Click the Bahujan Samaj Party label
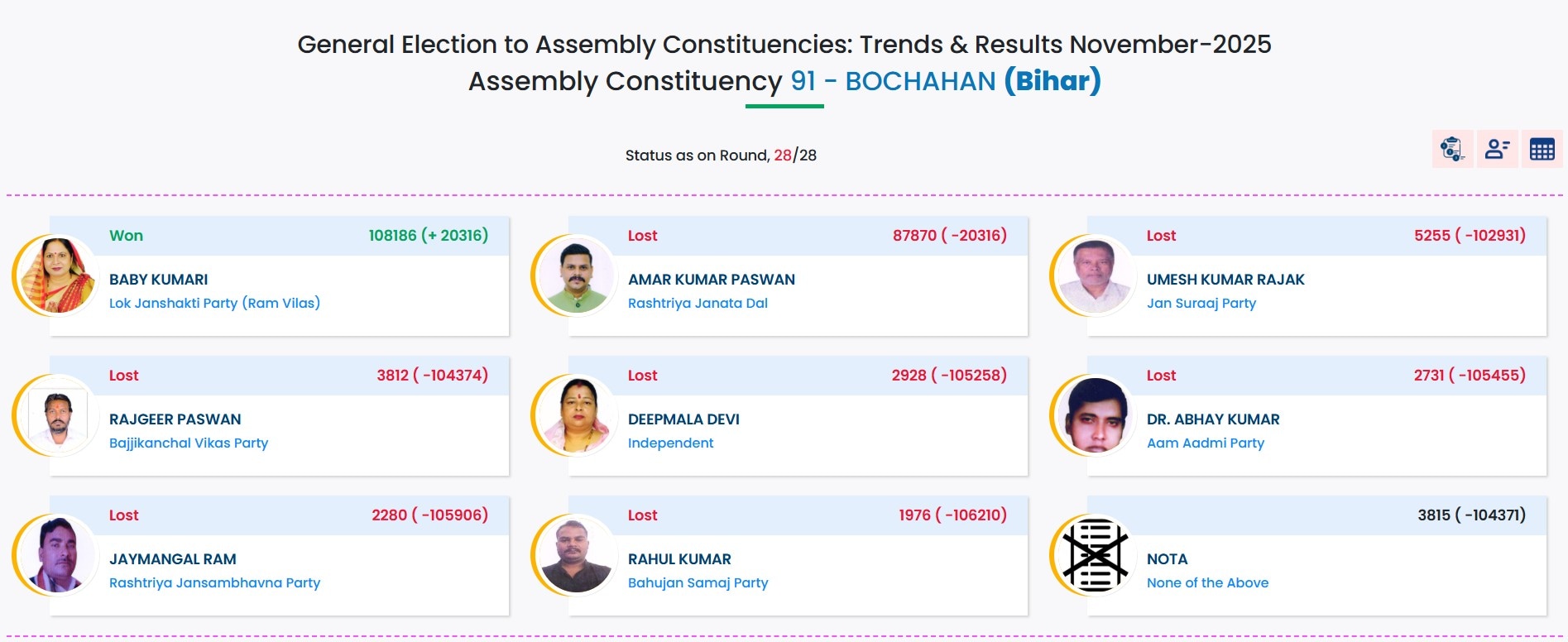This screenshot has width=1568, height=642. 698,582
